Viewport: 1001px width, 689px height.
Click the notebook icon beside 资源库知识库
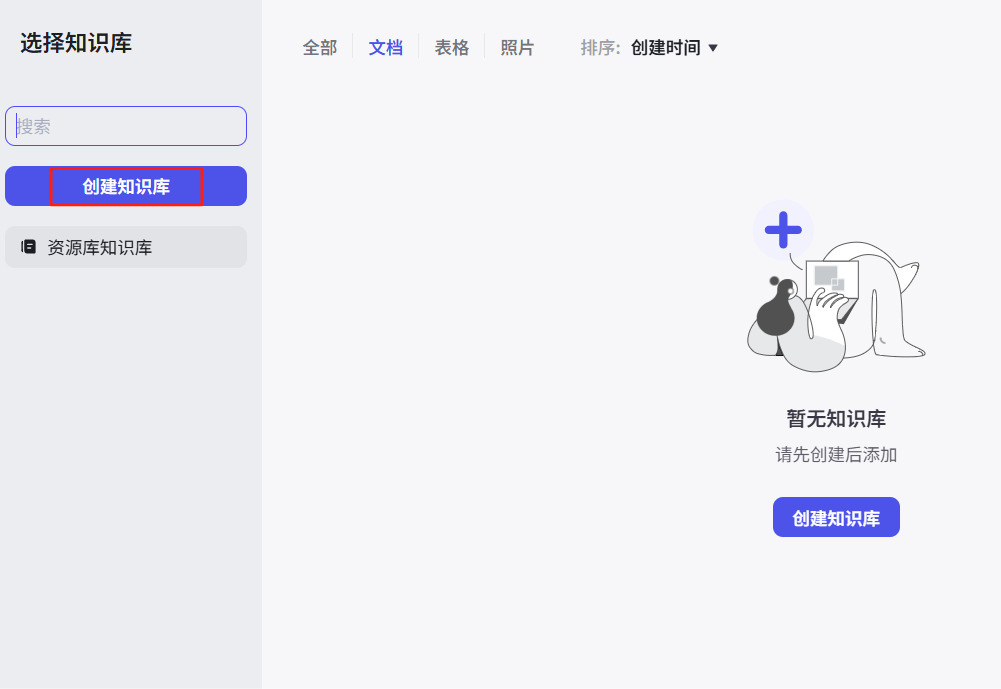(x=30, y=247)
